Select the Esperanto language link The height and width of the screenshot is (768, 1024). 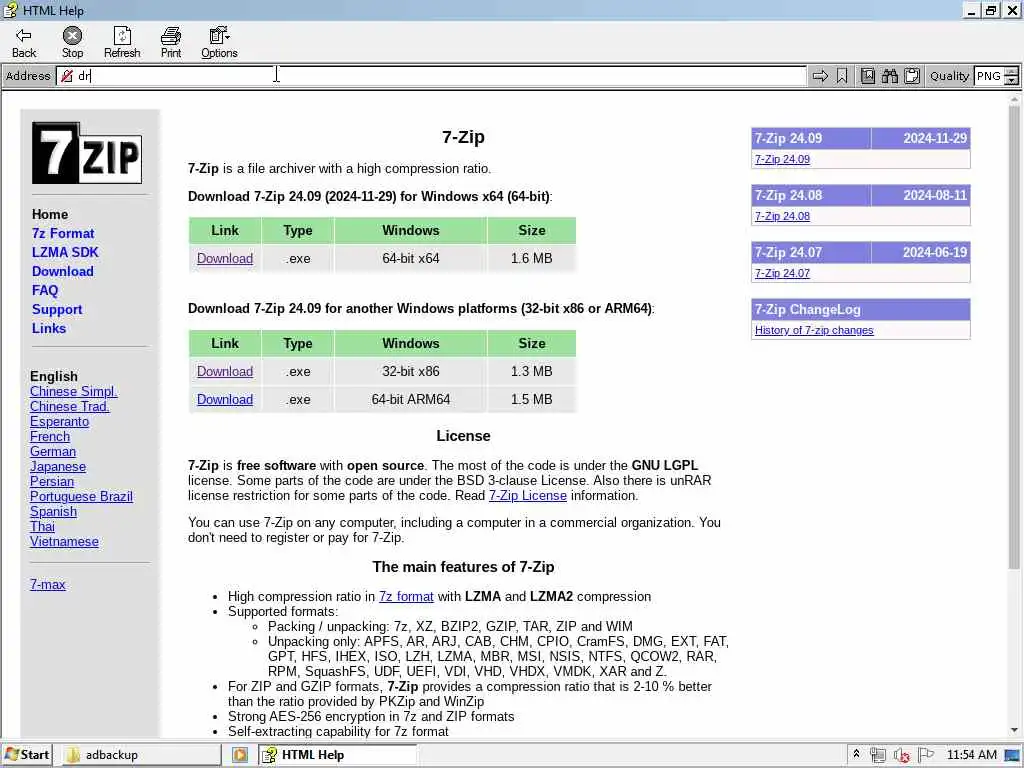tap(59, 421)
